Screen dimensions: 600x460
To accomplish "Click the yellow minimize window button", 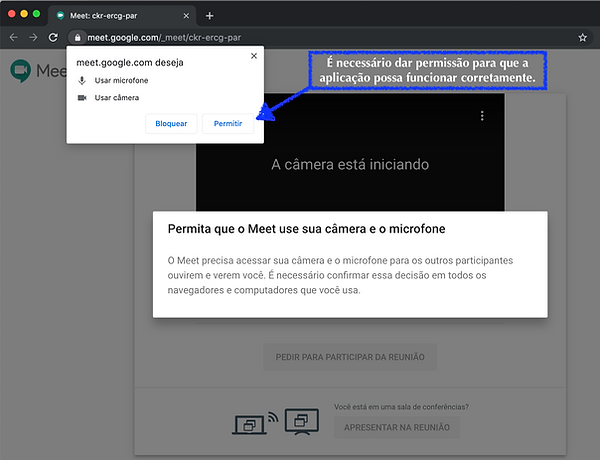I will point(24,14).
